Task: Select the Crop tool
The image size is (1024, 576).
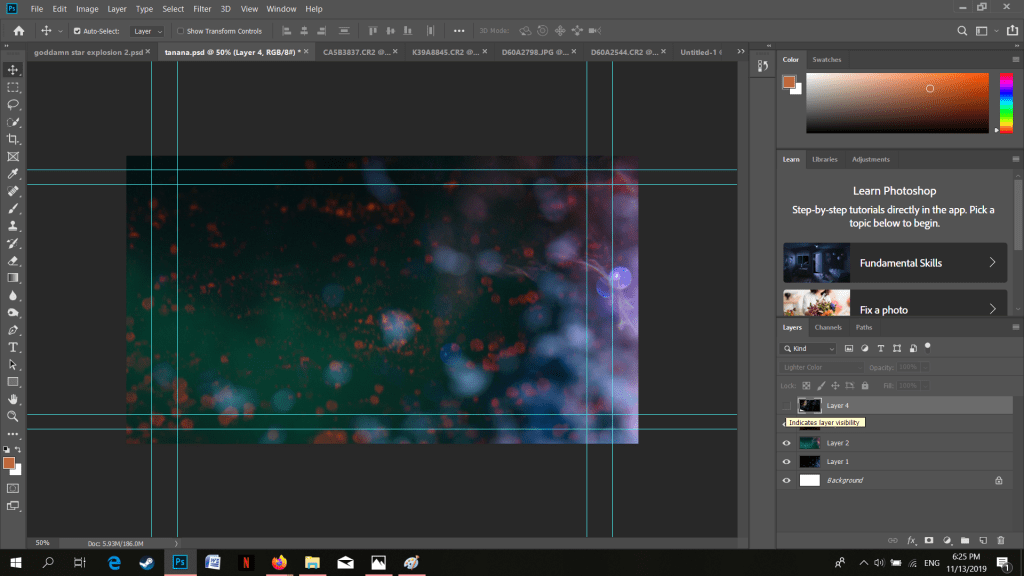Action: pyautogui.click(x=13, y=139)
